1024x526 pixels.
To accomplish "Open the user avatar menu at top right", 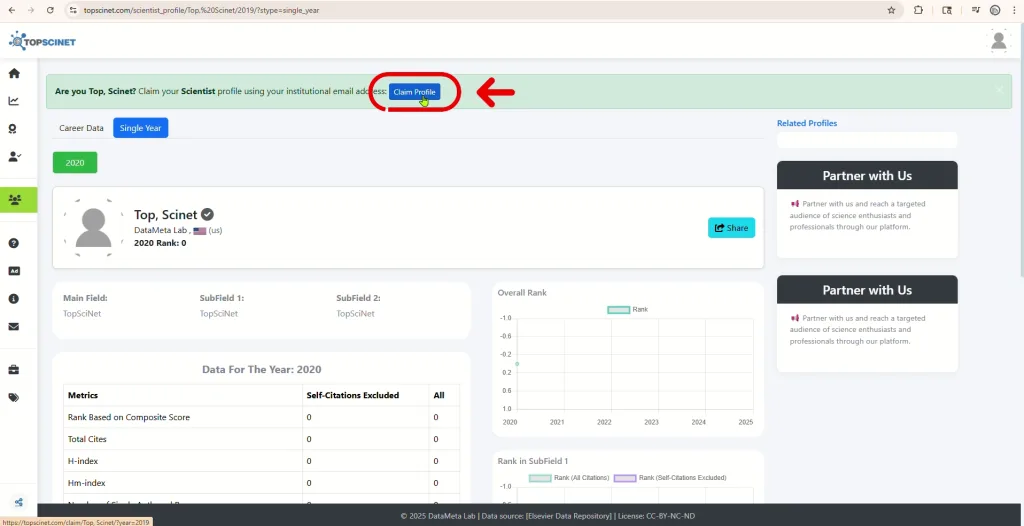I will 999,41.
